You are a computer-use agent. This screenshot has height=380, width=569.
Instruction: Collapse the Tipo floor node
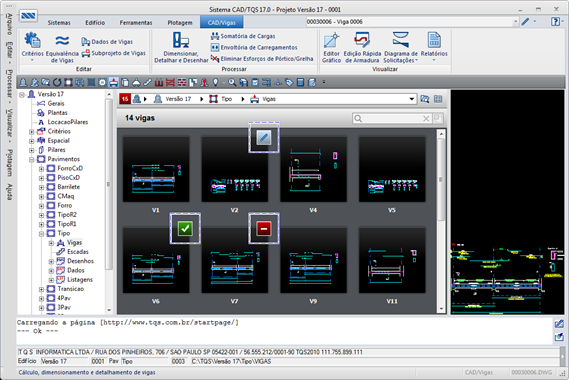41,234
